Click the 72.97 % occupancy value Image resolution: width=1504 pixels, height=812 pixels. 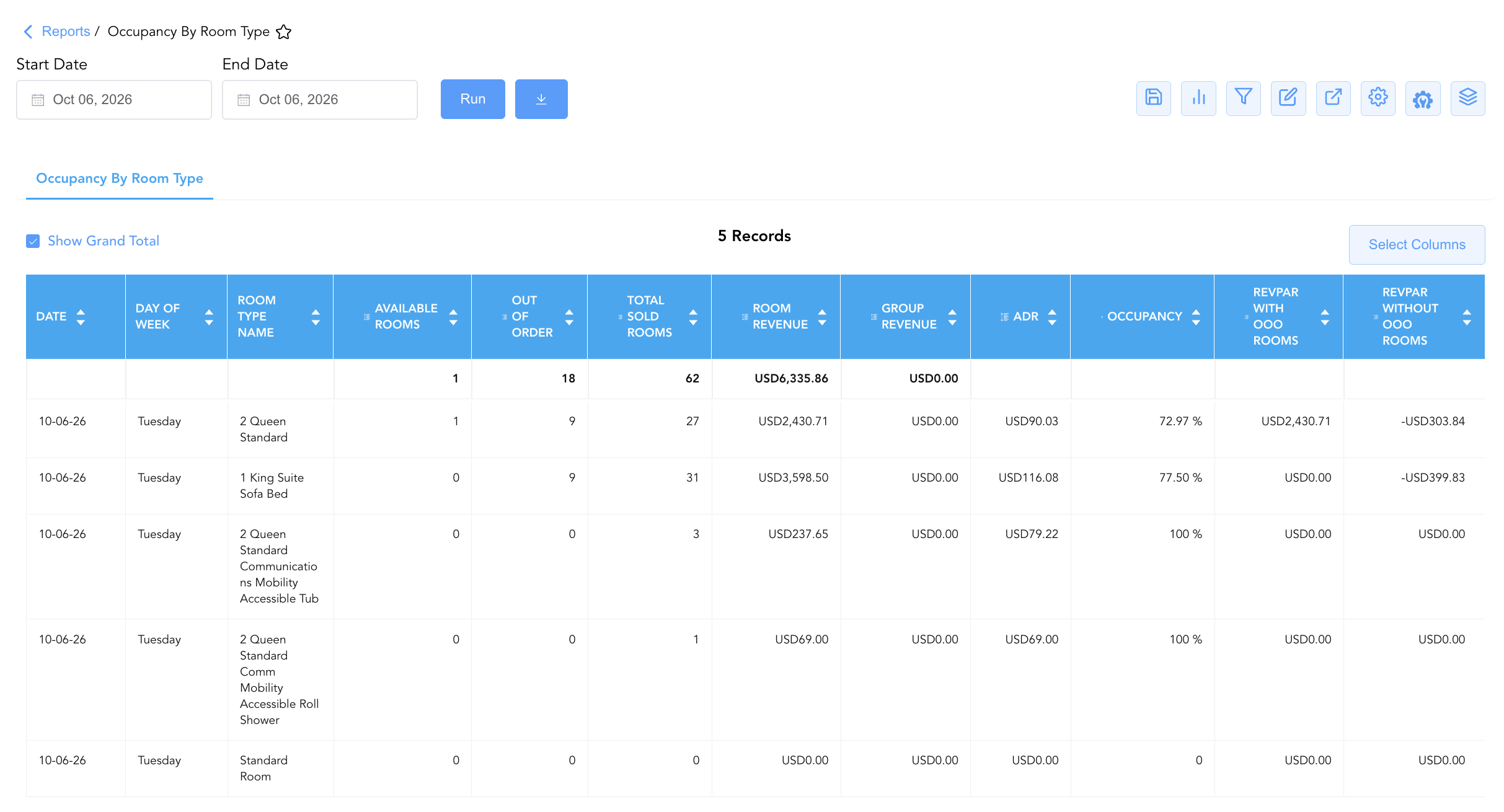(1180, 421)
